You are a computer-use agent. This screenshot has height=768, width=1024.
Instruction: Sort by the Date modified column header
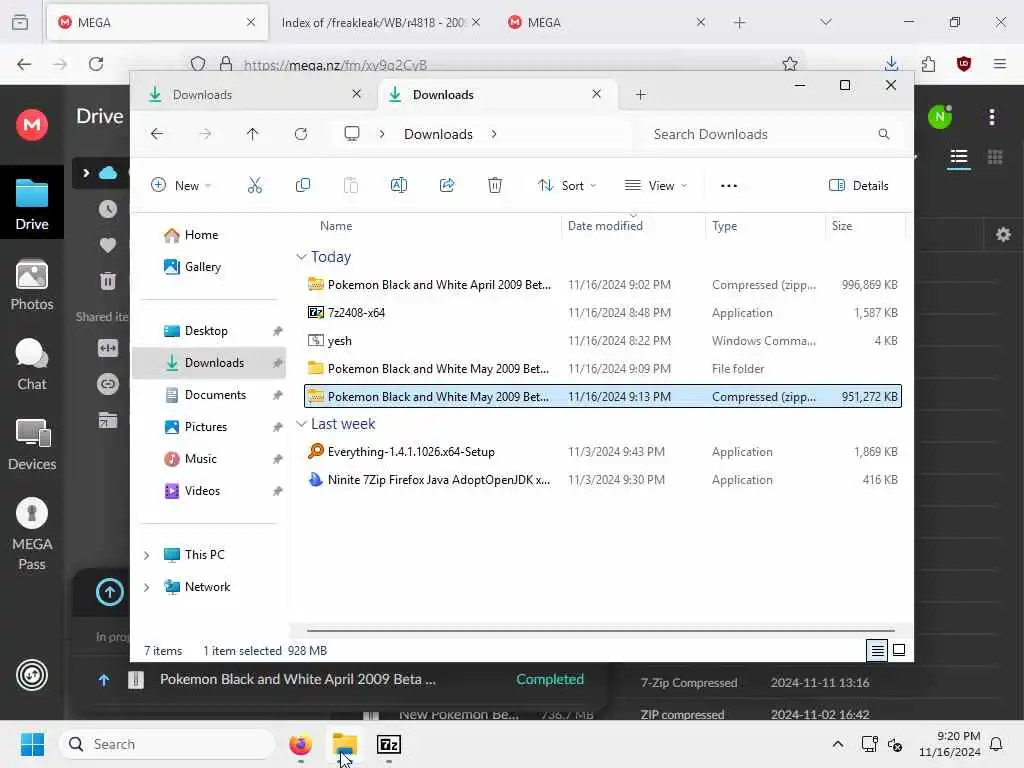605,226
